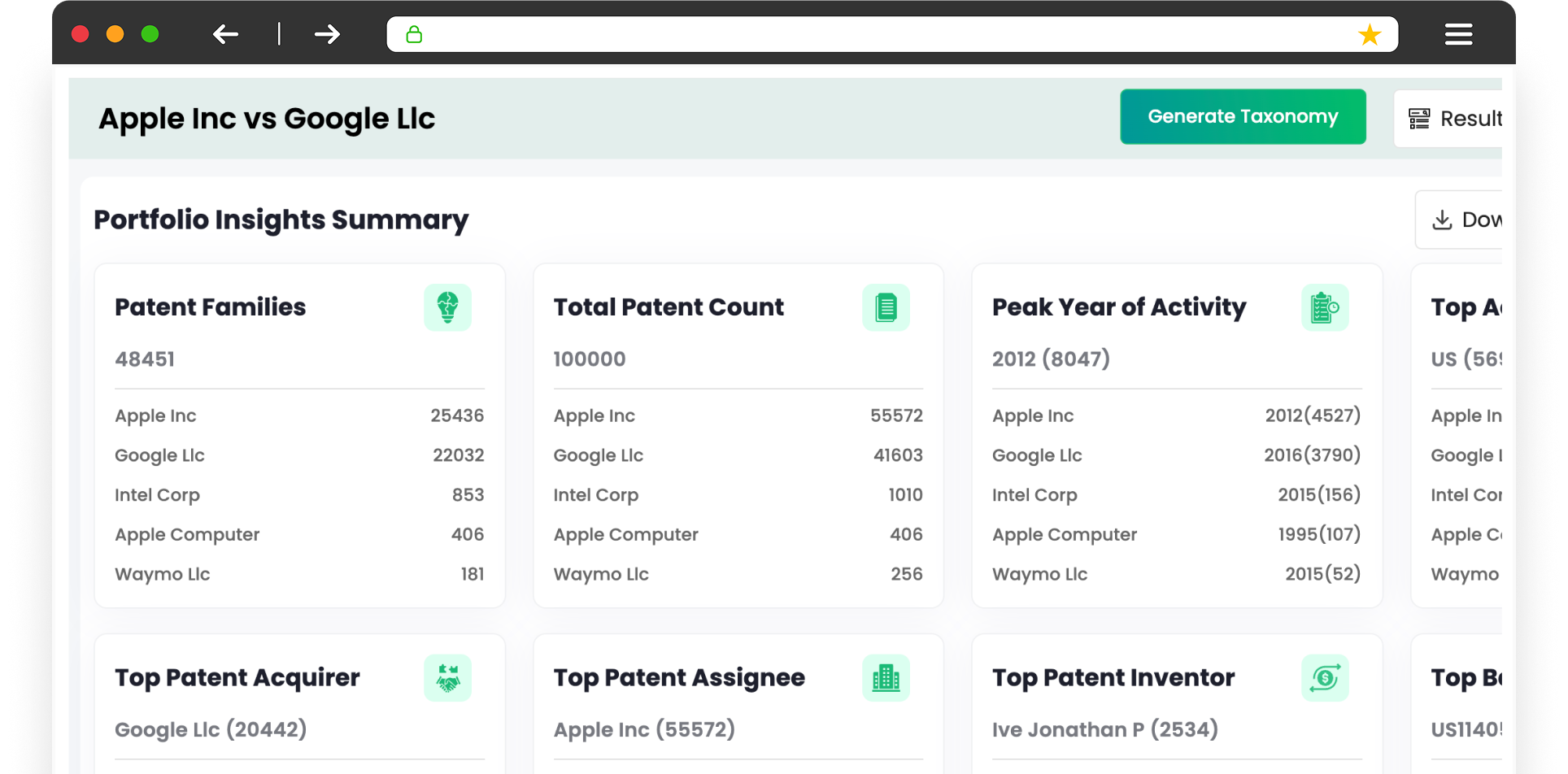The width and height of the screenshot is (1568, 774).
Task: Click the 2012(4527) value
Action: coord(1313,415)
